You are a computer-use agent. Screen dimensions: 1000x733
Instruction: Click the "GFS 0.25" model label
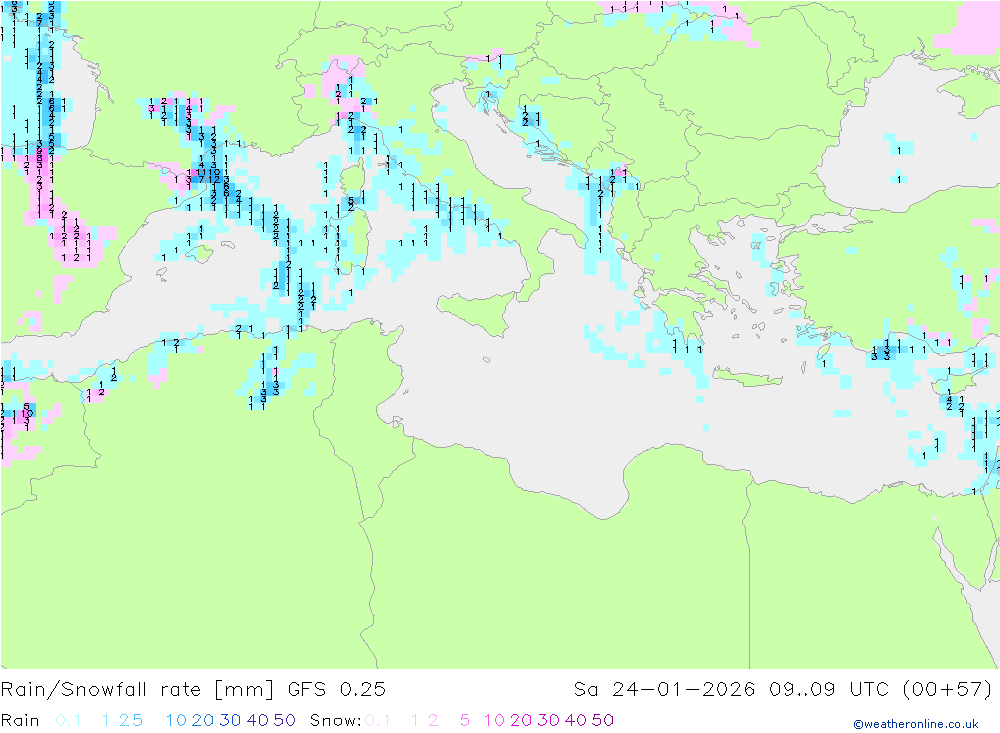pyautogui.click(x=337, y=690)
